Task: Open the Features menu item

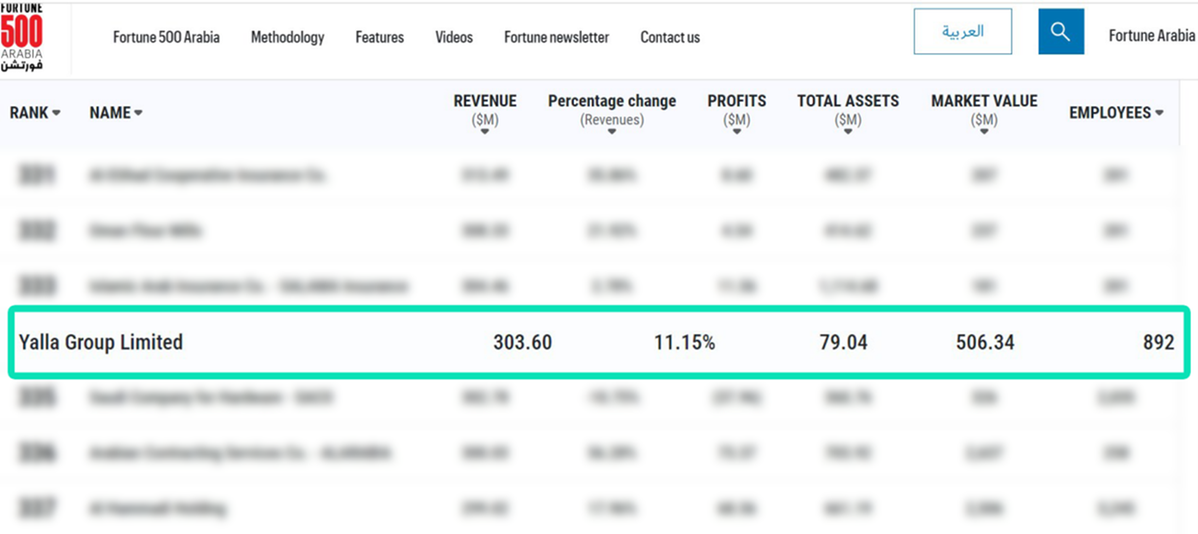Action: point(379,37)
